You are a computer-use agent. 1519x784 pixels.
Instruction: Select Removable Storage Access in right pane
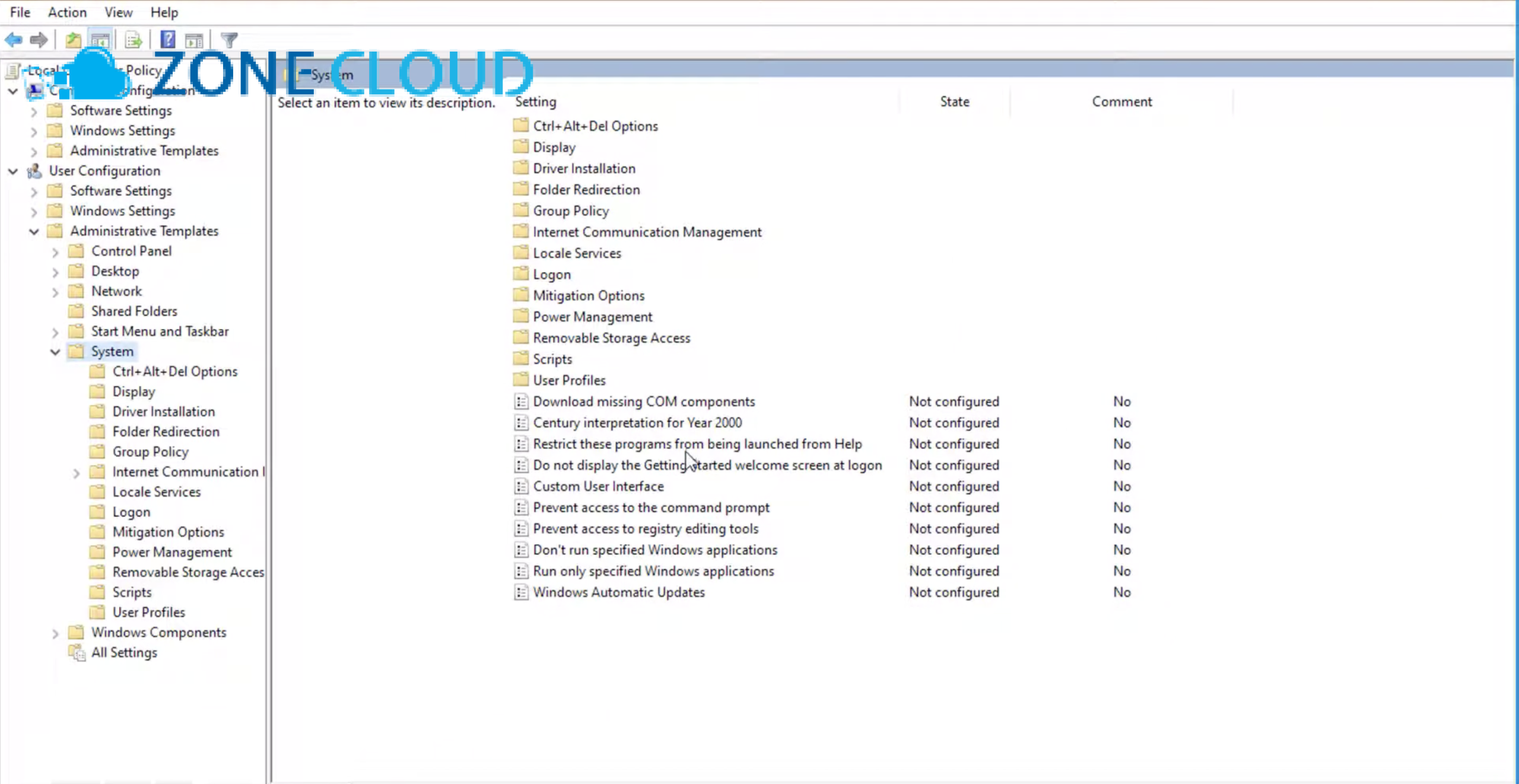point(611,338)
